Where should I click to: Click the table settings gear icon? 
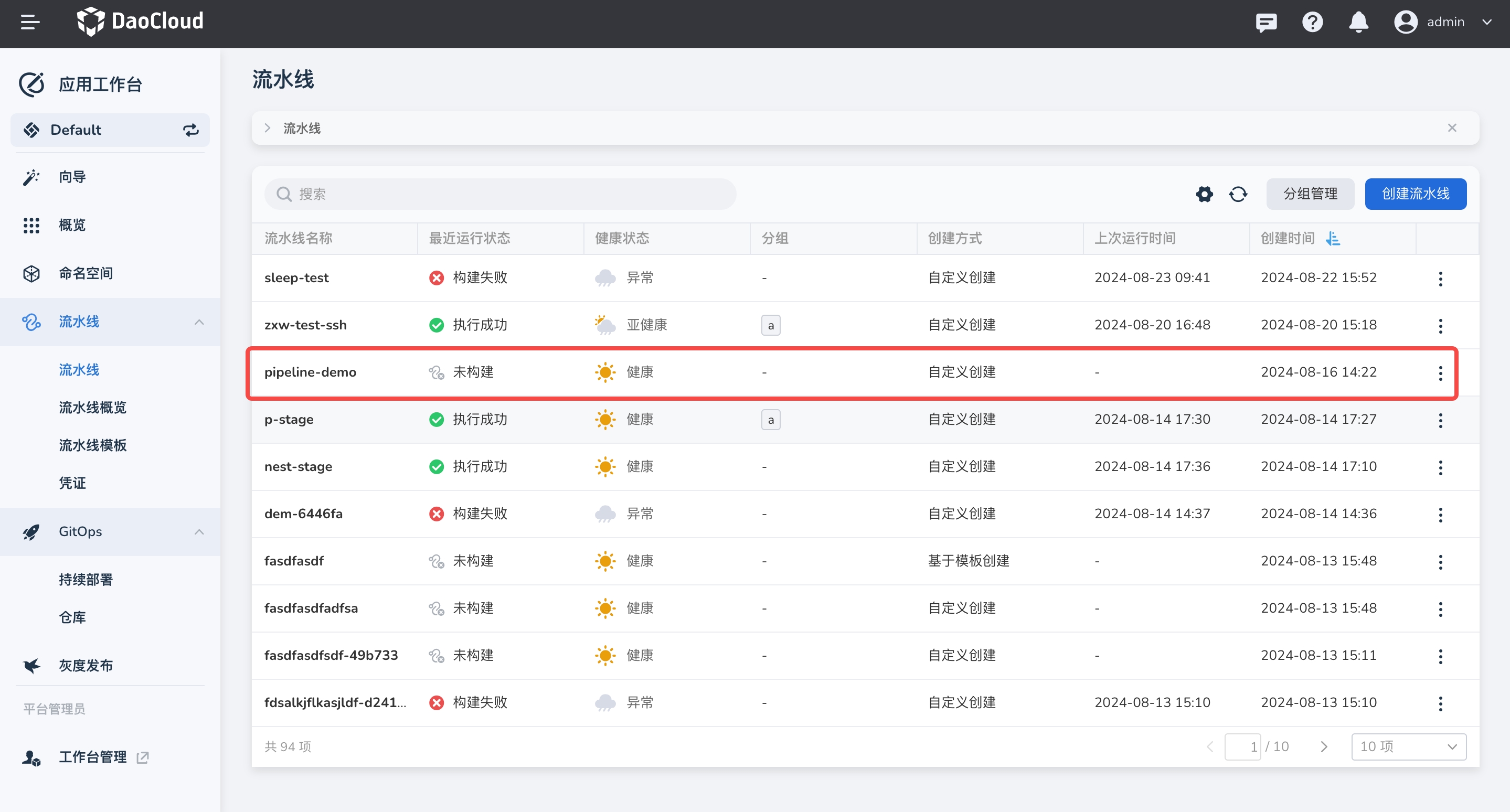tap(1204, 194)
